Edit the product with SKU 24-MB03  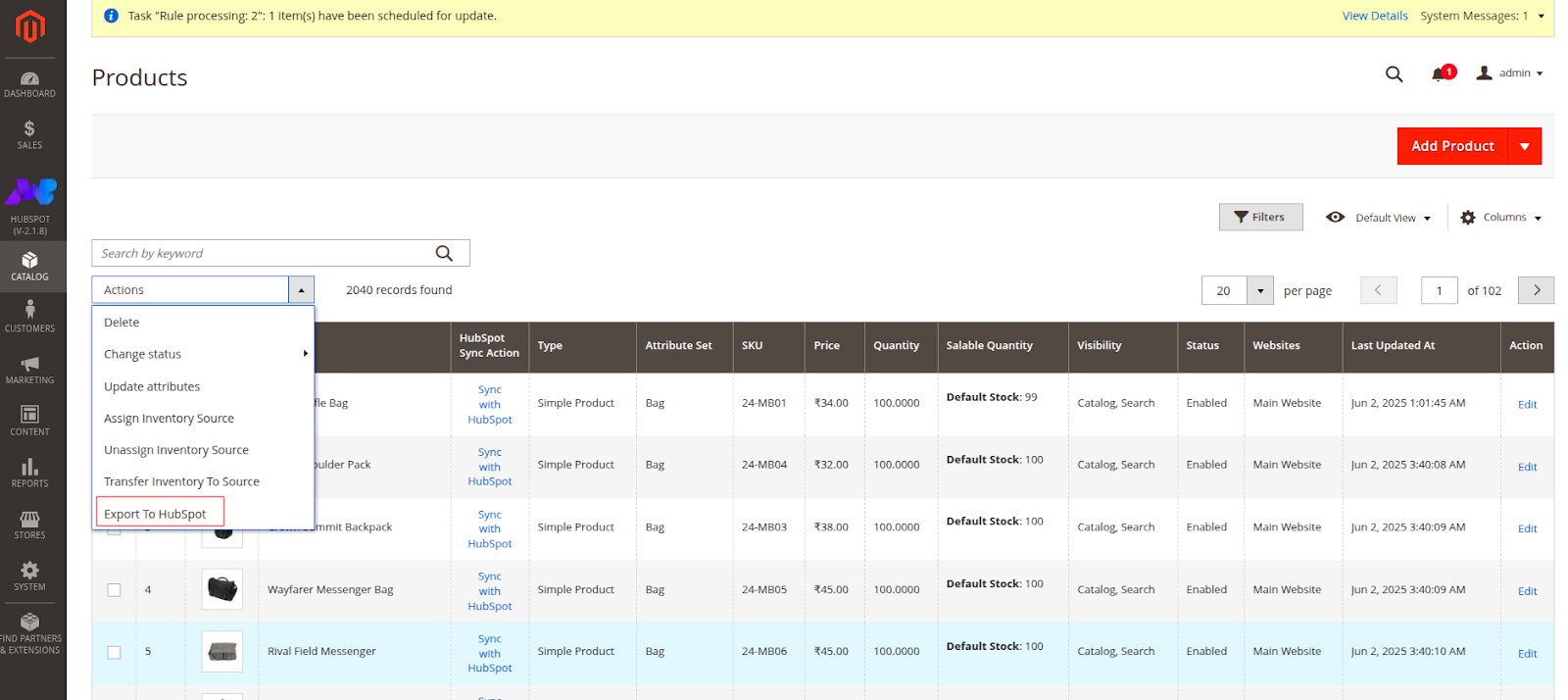1527,528
